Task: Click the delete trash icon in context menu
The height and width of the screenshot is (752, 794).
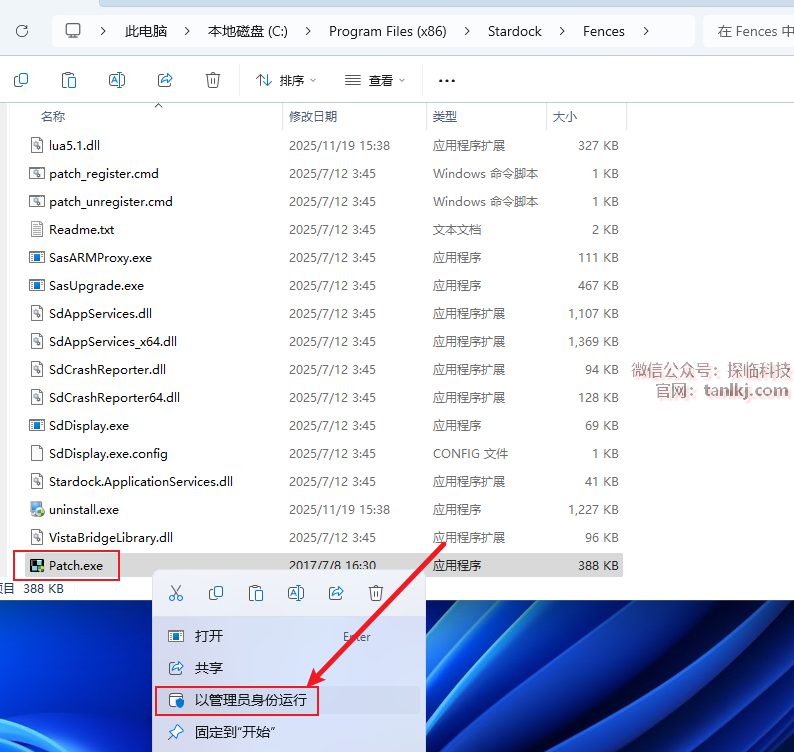Action: tap(376, 593)
